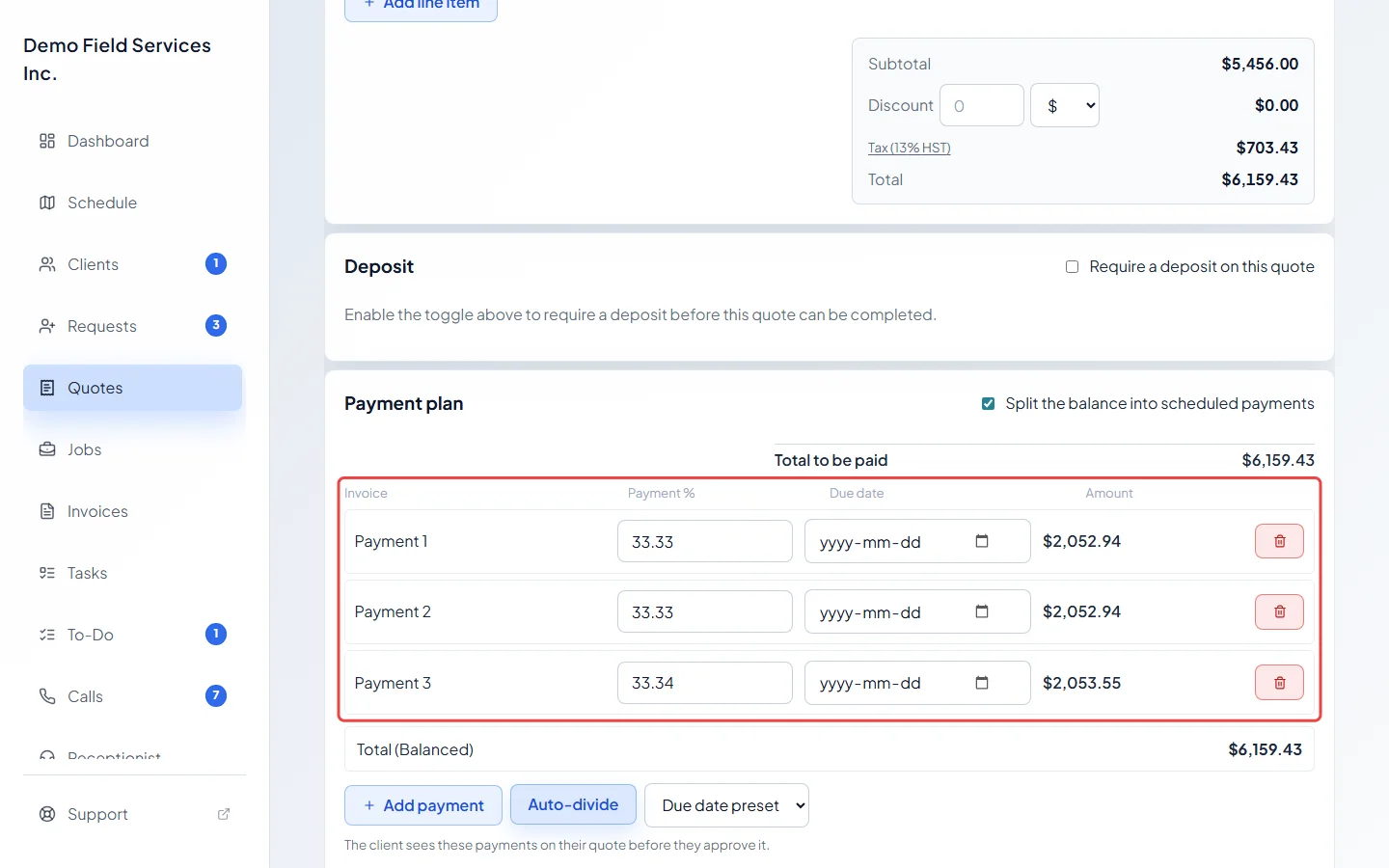Viewport: 1389px width, 868px height.
Task: Click the Payment 1 percentage field
Action: point(705,541)
